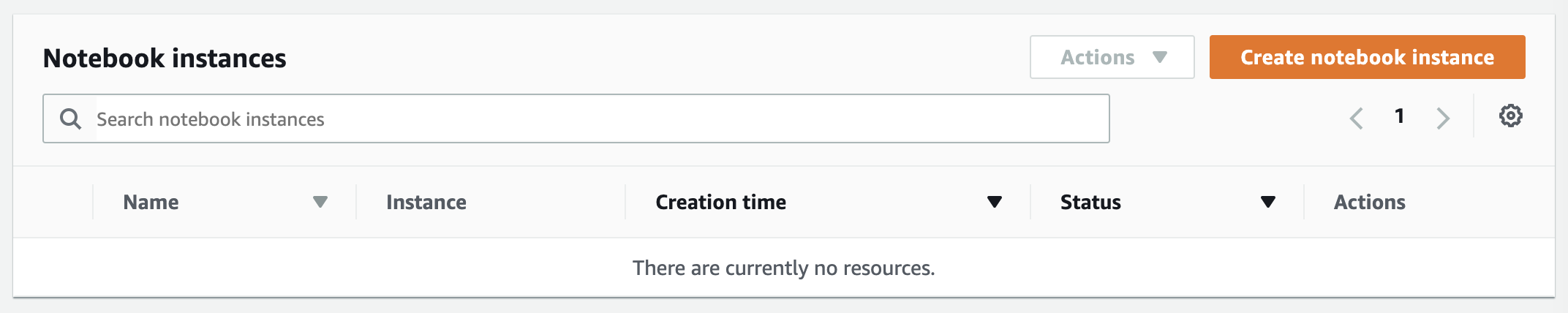Click the Notebook instances heading
Image resolution: width=1568 pixels, height=313 pixels.
click(165, 58)
